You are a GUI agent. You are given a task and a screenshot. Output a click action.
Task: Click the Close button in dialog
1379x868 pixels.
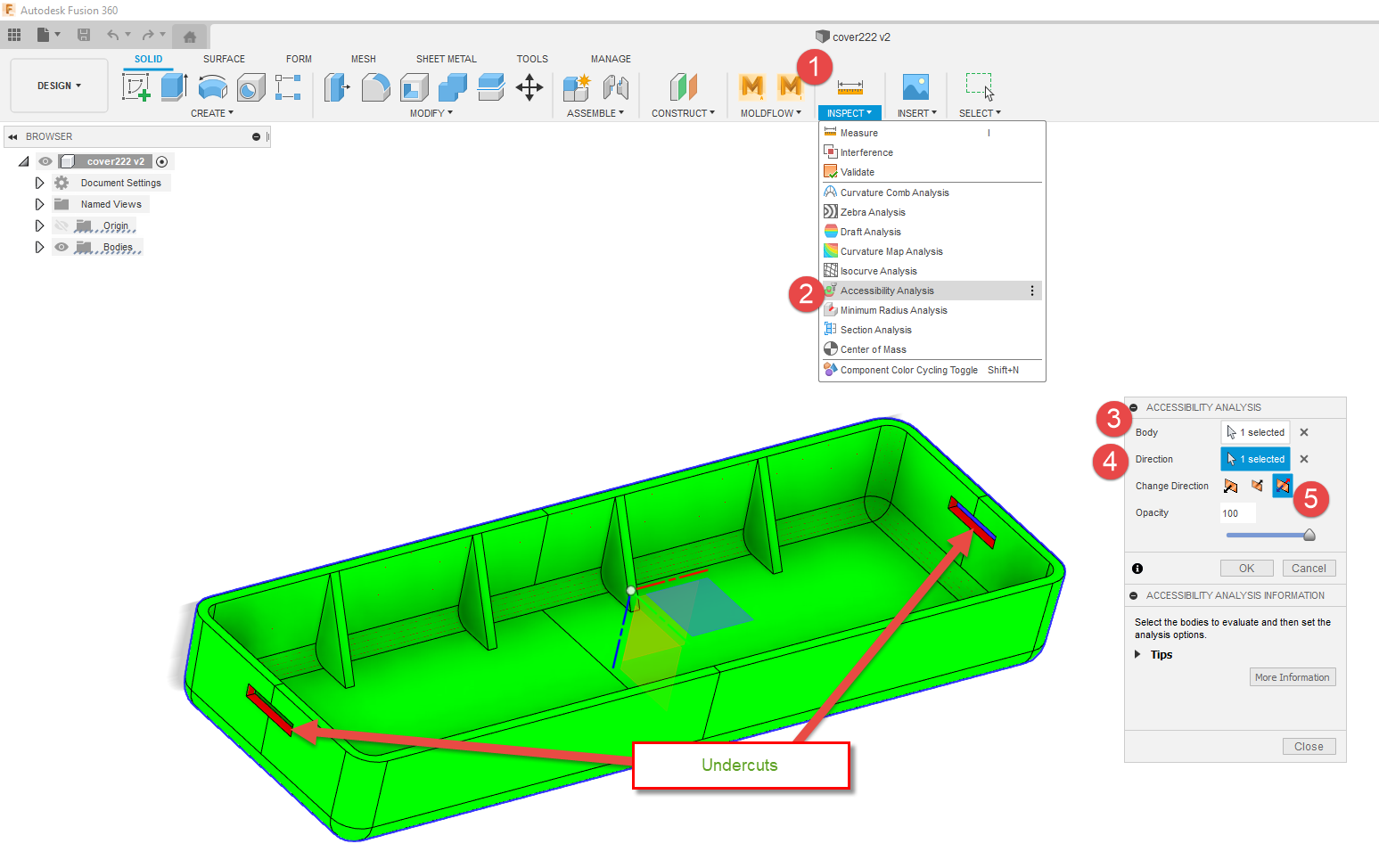(x=1309, y=747)
